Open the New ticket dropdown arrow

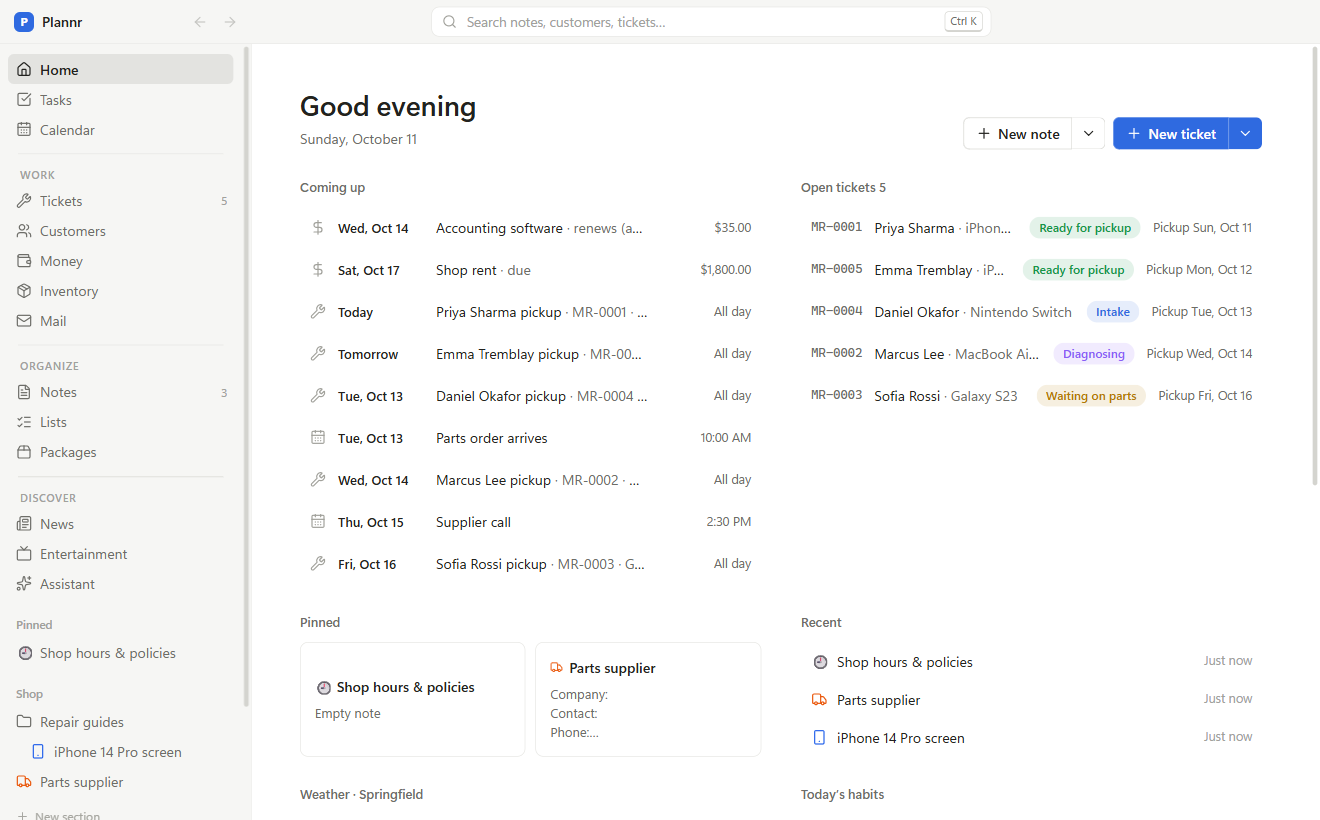click(1245, 134)
